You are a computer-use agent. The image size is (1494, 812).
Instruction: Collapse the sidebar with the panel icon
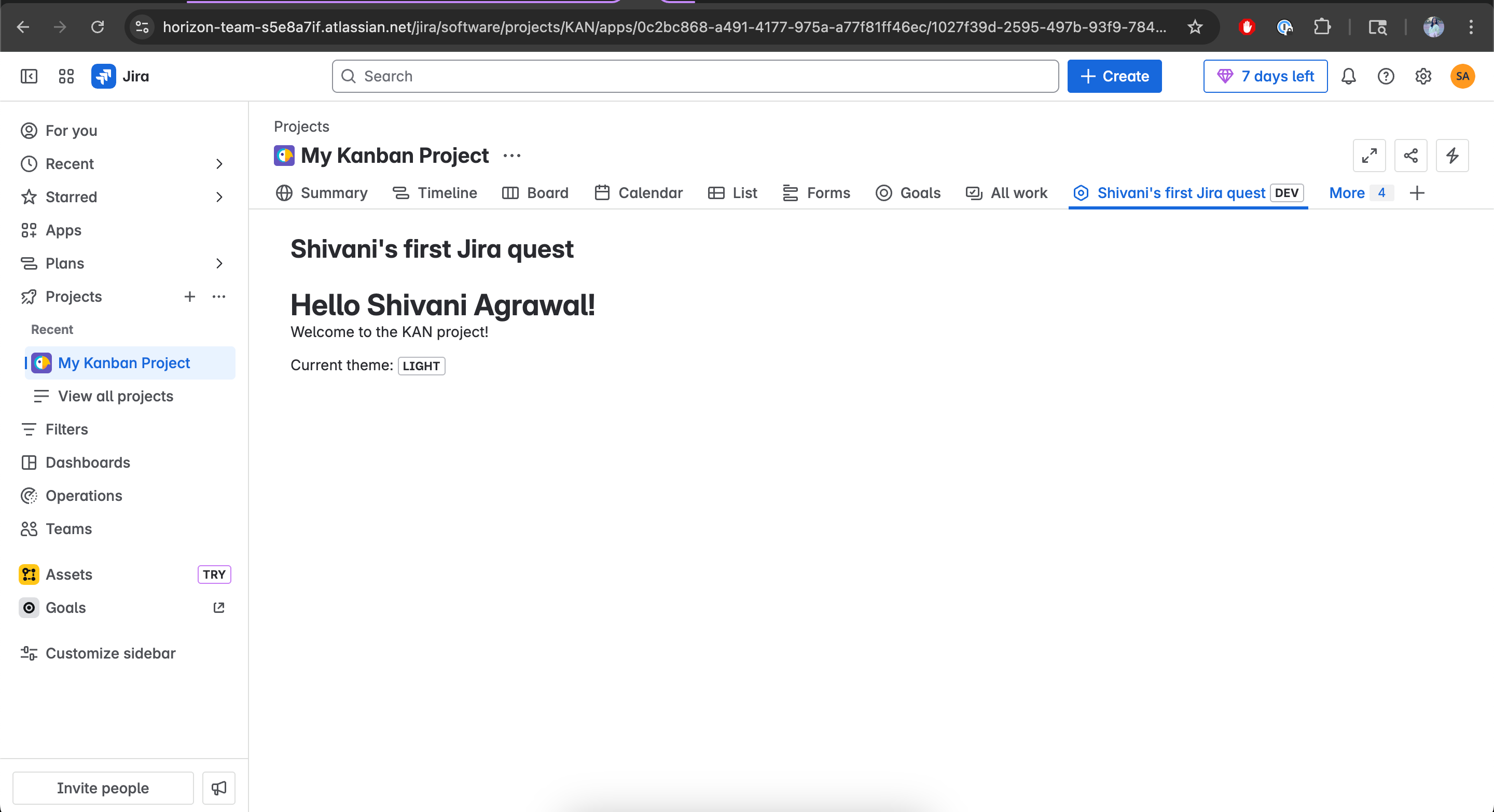coord(29,76)
